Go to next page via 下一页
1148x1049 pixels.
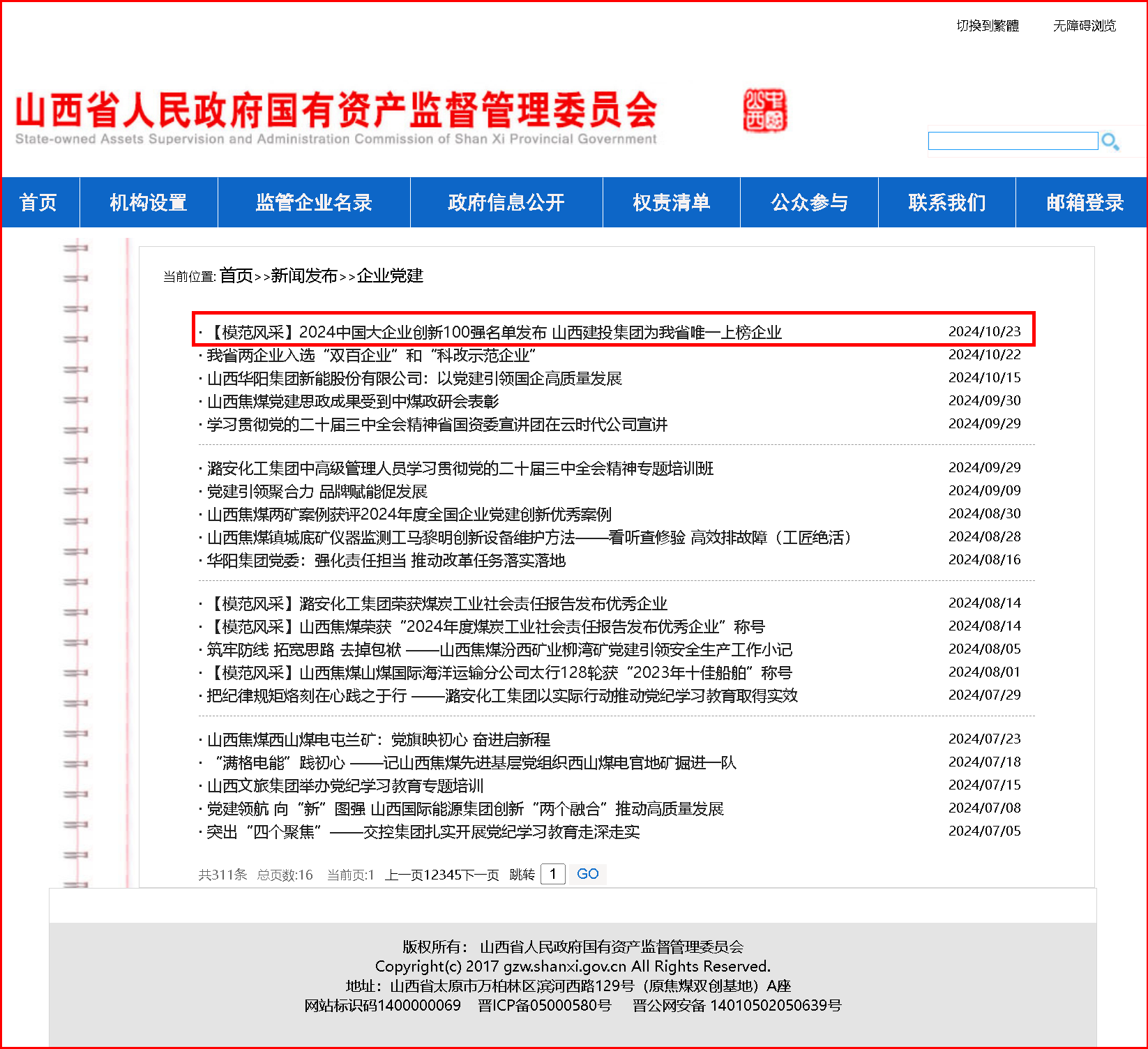(x=478, y=875)
